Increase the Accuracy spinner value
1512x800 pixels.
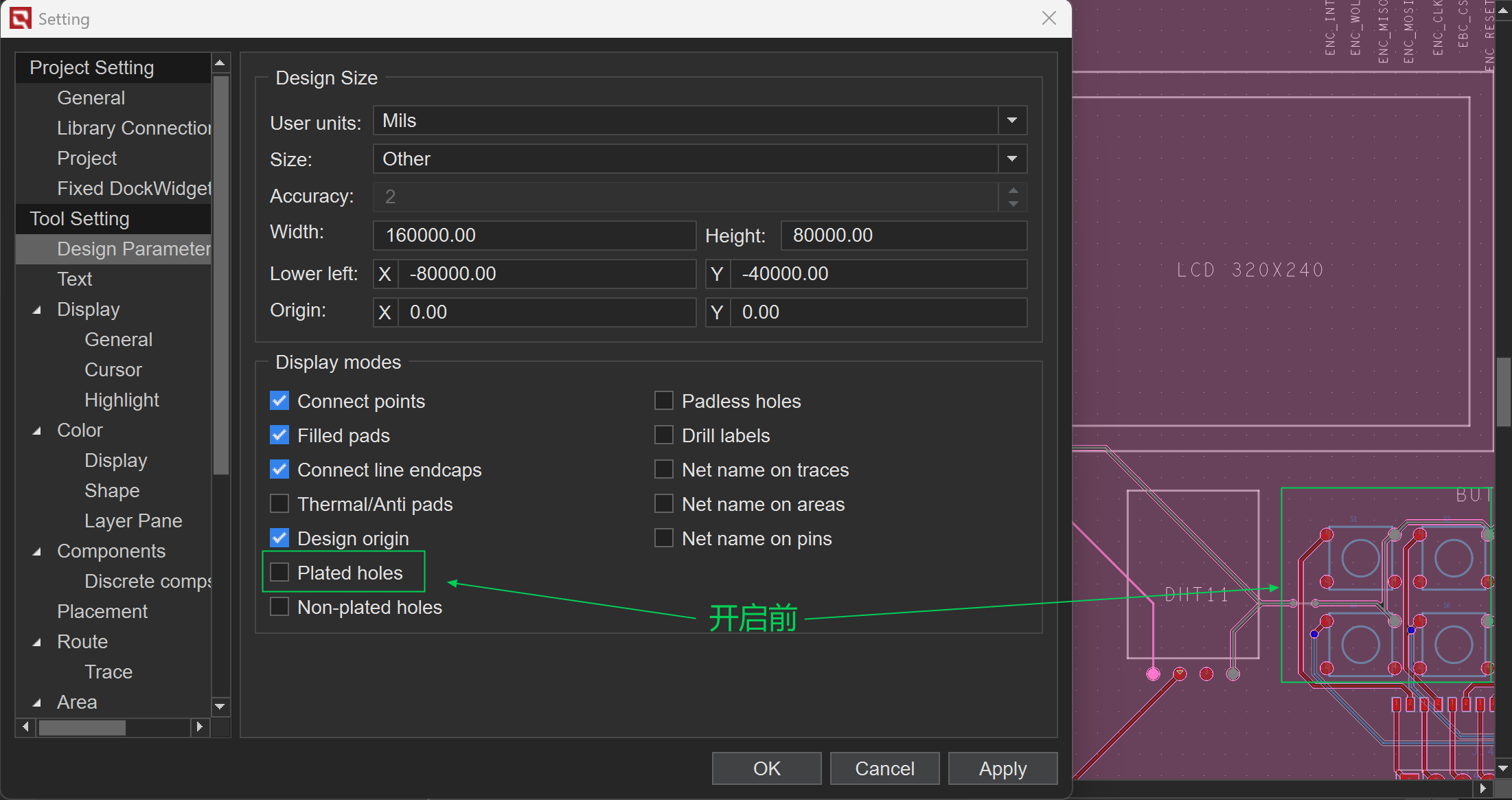(1013, 191)
